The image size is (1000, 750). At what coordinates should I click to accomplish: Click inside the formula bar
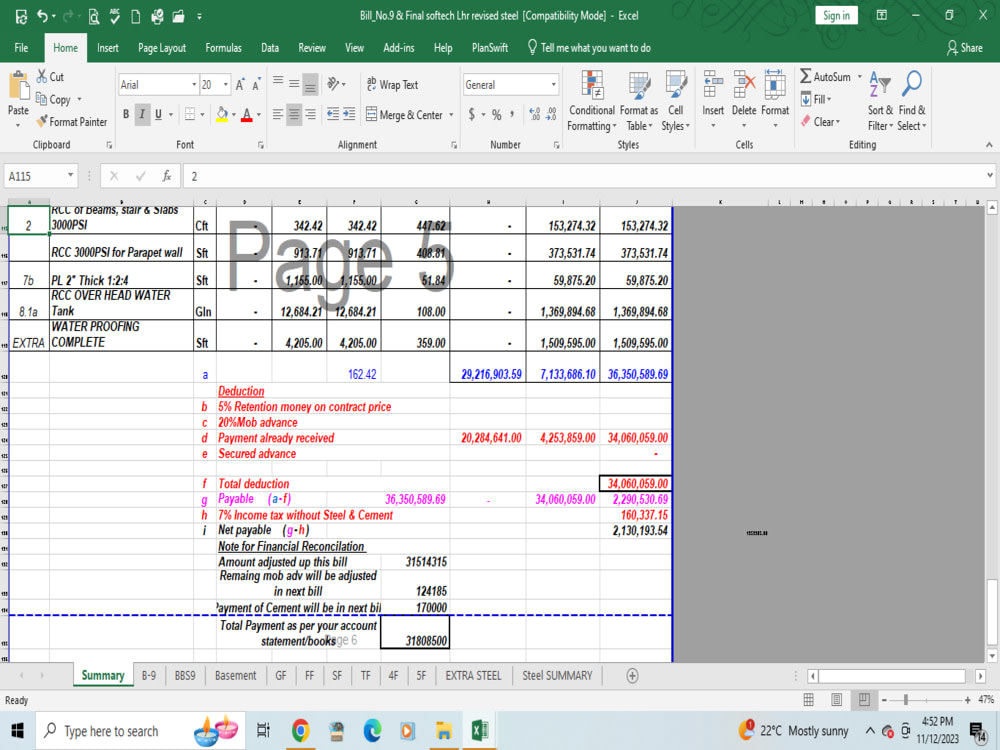[x=400, y=177]
